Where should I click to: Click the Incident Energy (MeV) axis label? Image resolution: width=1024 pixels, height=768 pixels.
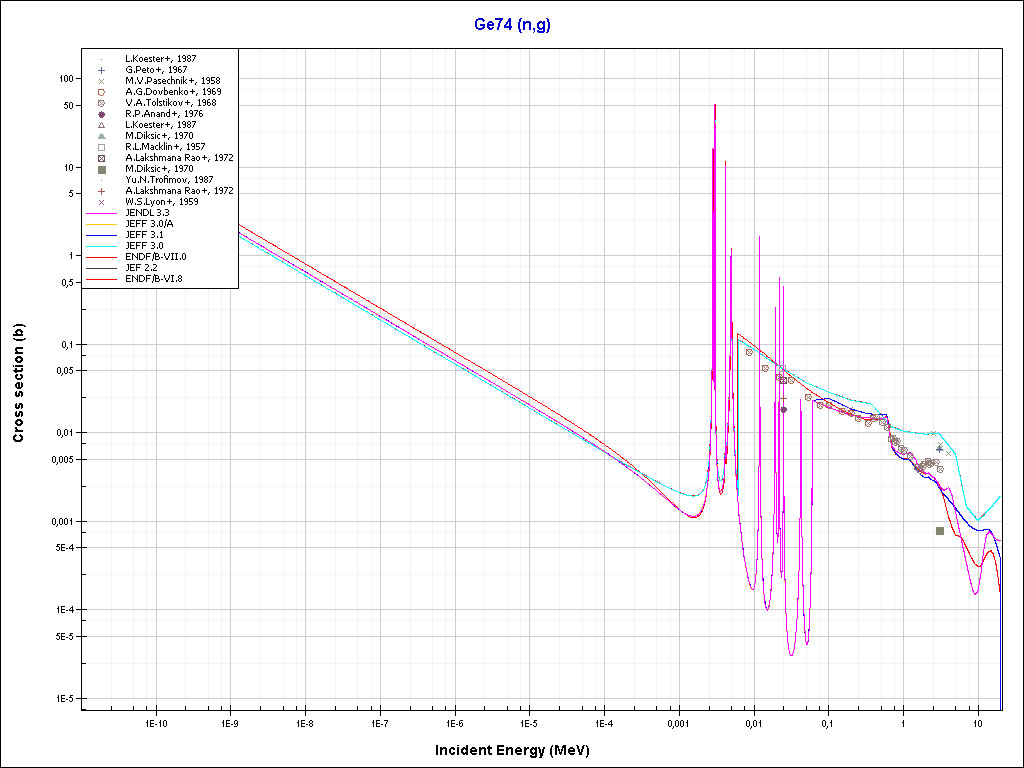[519, 750]
